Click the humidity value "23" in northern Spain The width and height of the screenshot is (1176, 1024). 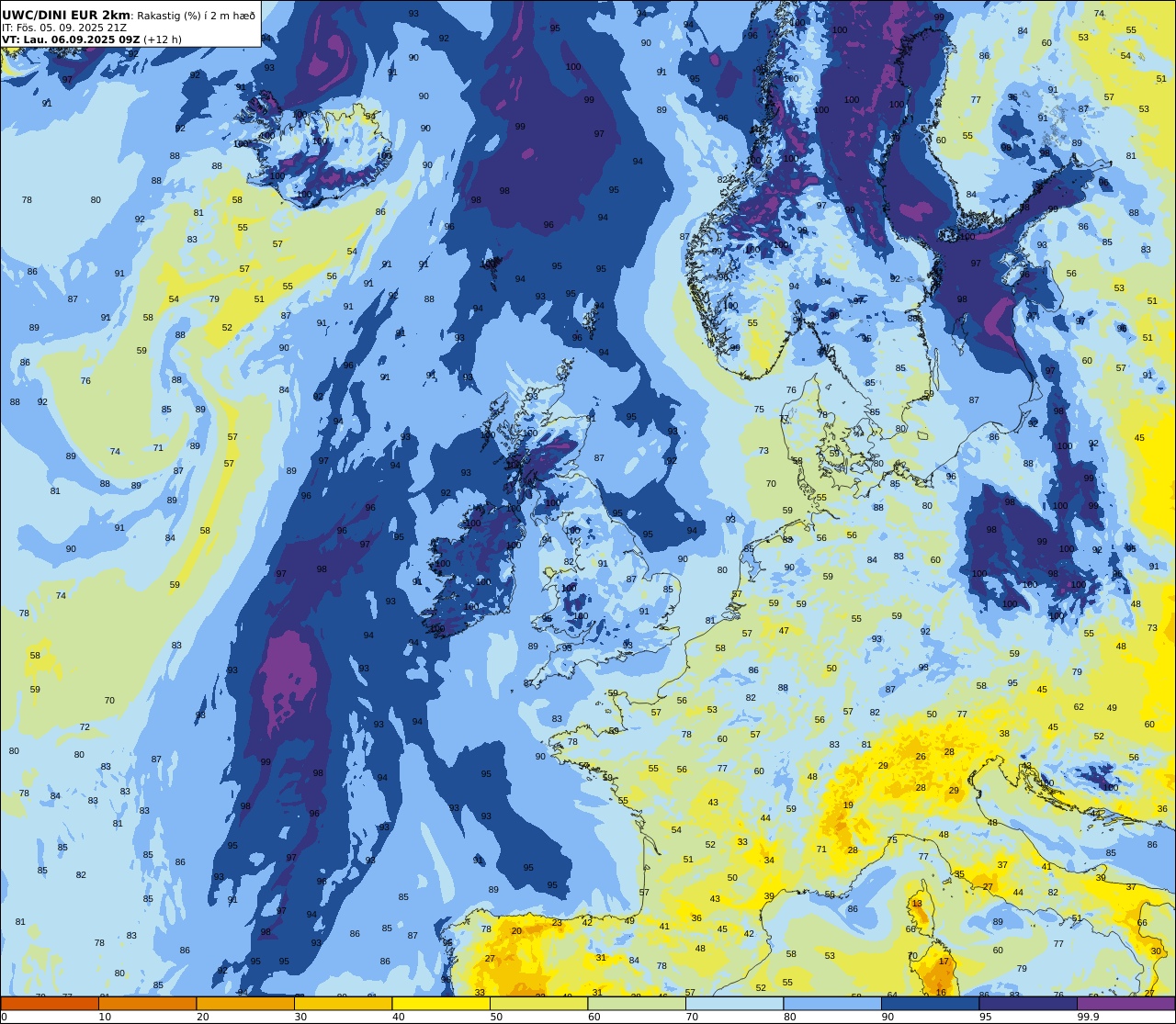click(x=557, y=923)
